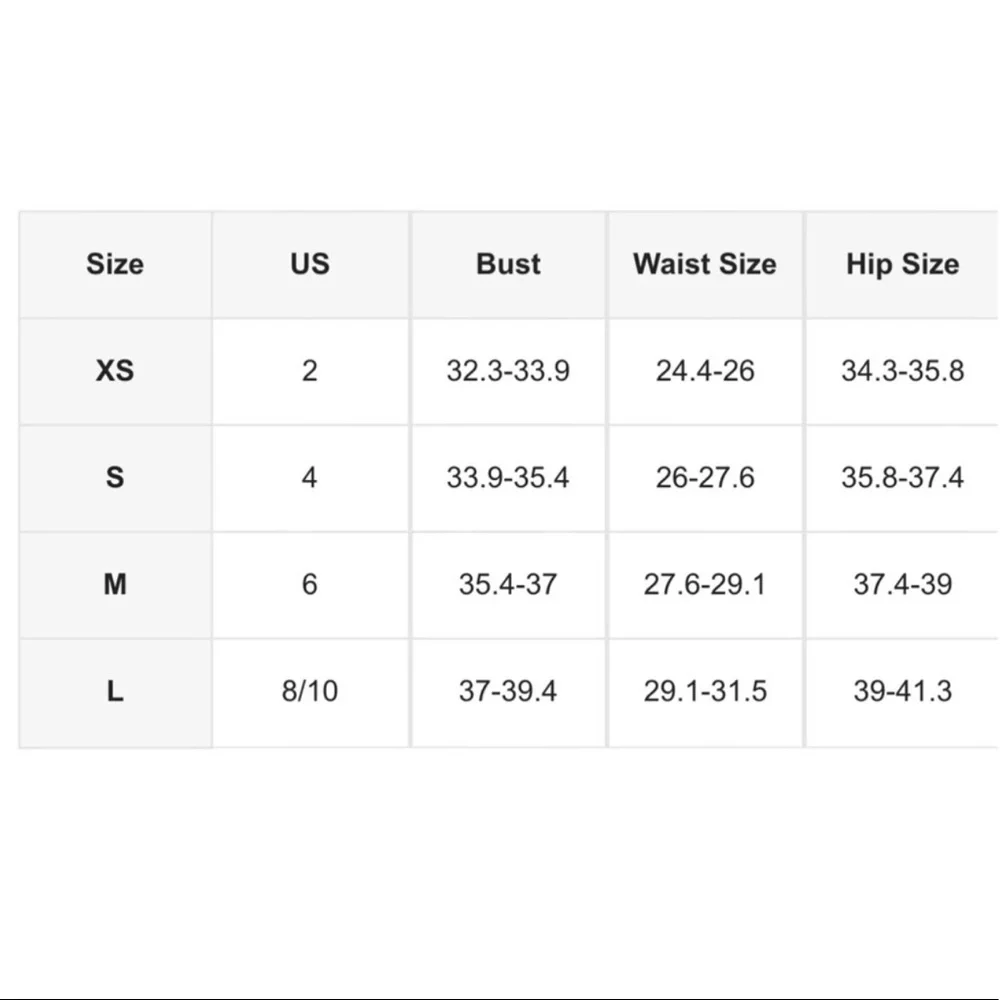Select bust measurement 35.4-37 cell
The width and height of the screenshot is (1000, 1000).
coord(508,584)
